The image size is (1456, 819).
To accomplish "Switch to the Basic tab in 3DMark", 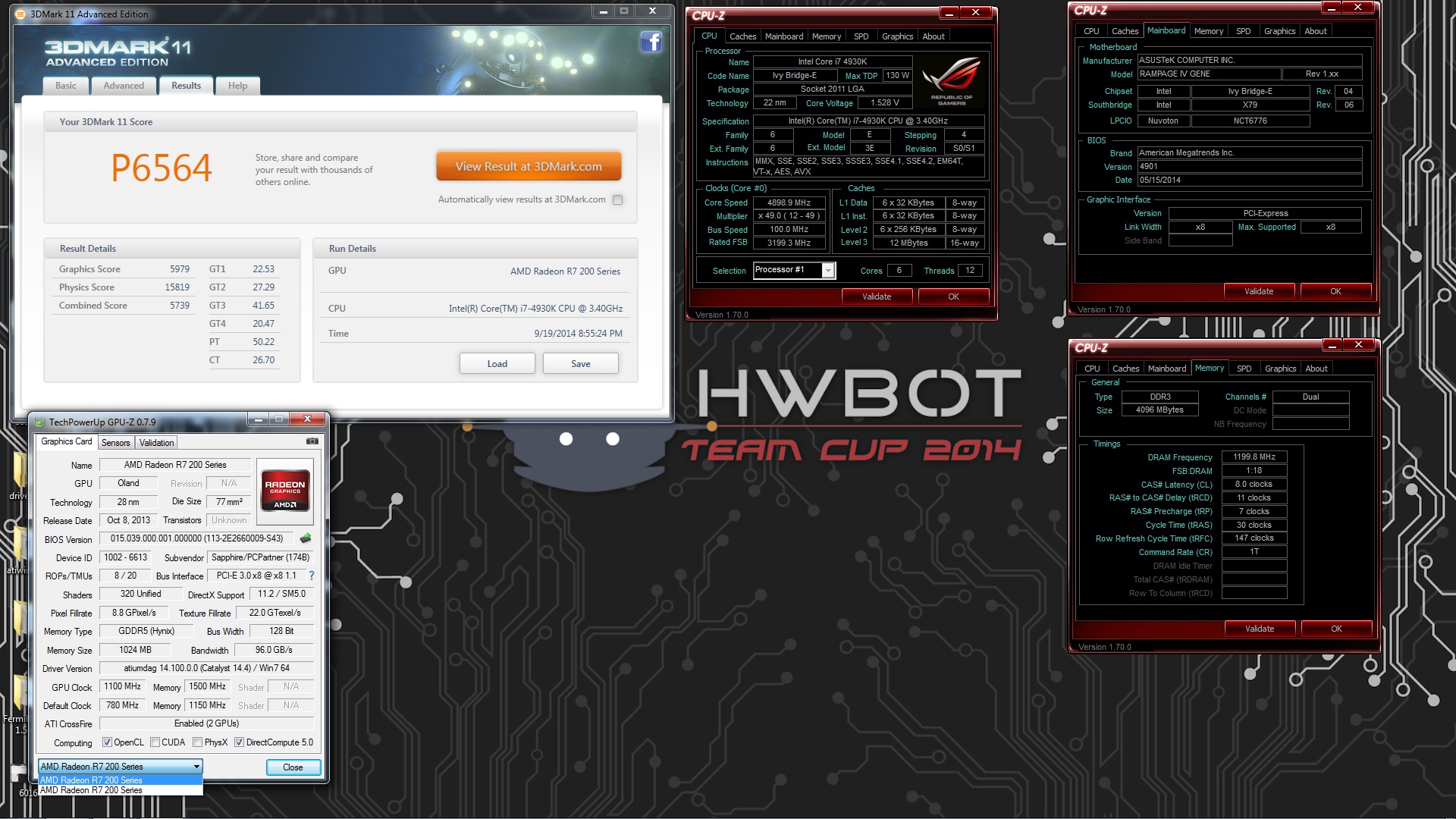I will (66, 86).
